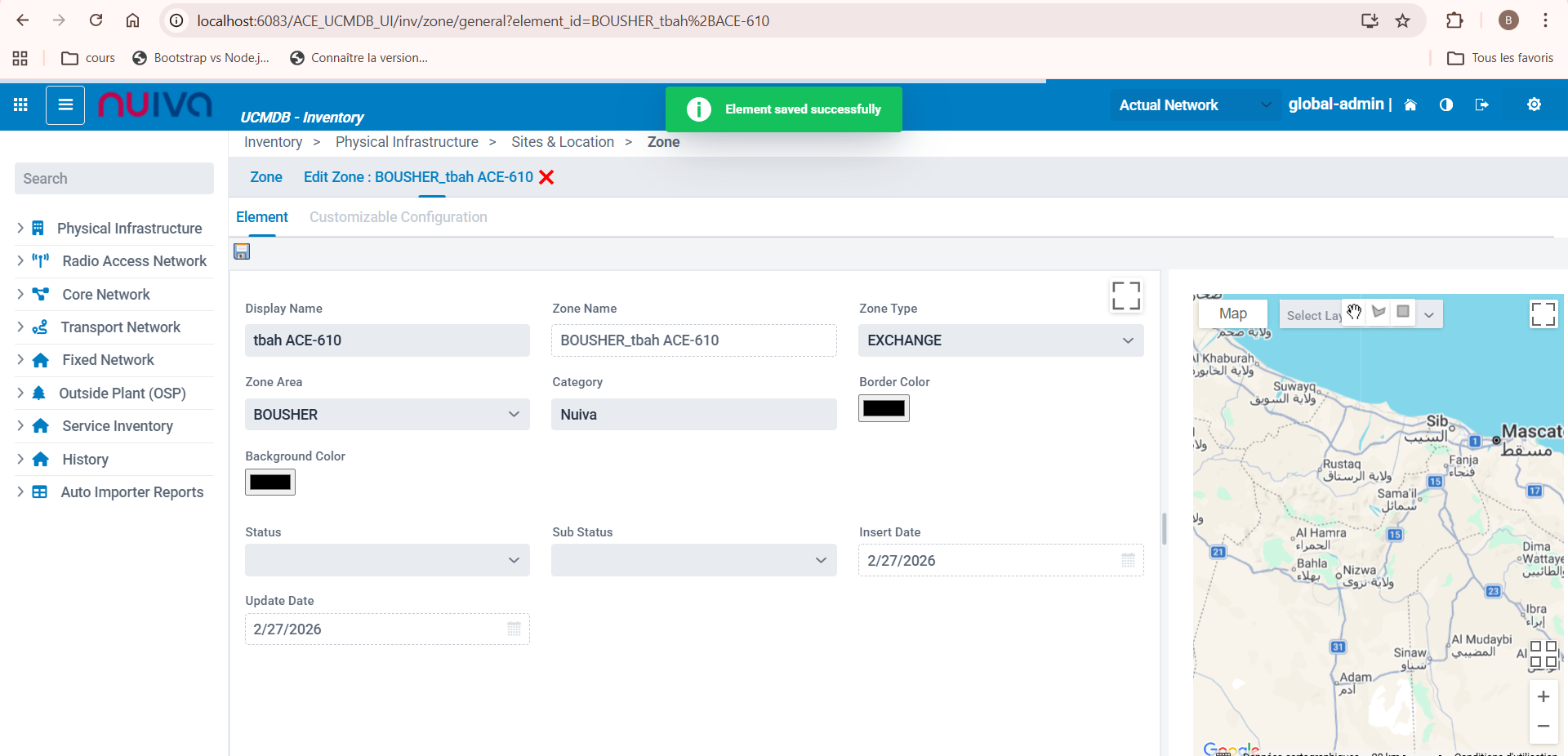Click the Zone Name input field
Screen dimensions: 1568x756
point(693,340)
